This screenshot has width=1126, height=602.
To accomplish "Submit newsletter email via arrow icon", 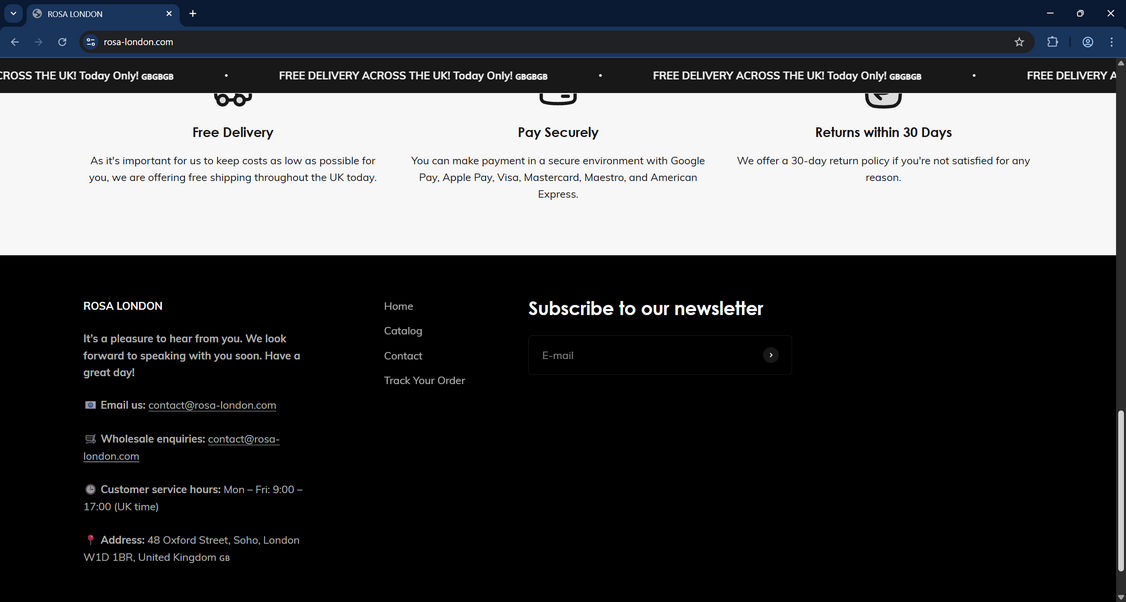I will point(770,355).
